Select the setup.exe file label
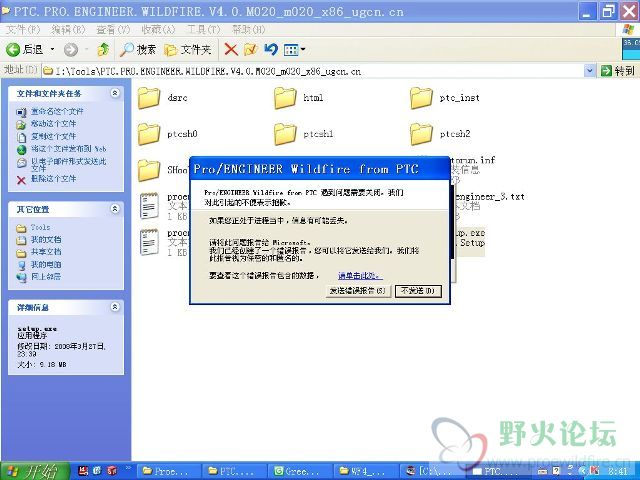Image resolution: width=640 pixels, height=480 pixels. coord(469,233)
